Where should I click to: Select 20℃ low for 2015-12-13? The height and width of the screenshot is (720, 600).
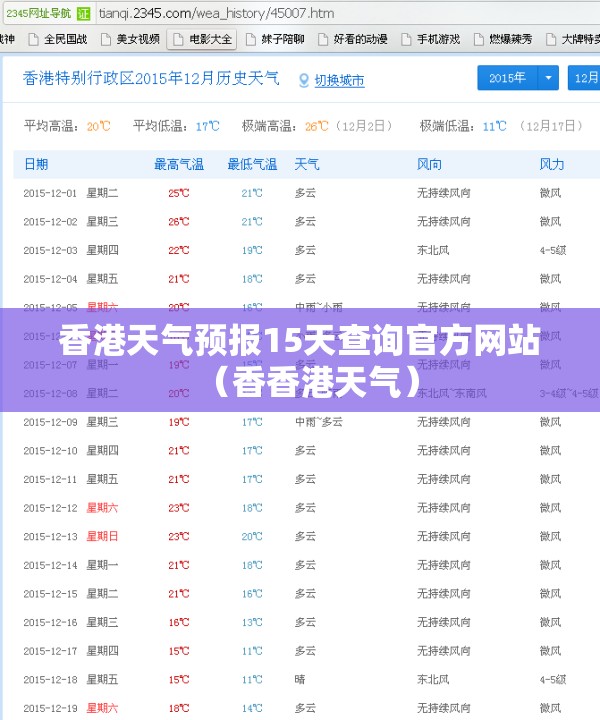(252, 536)
